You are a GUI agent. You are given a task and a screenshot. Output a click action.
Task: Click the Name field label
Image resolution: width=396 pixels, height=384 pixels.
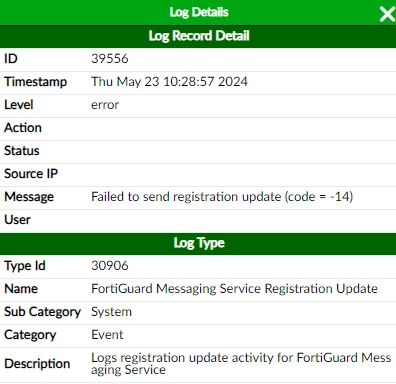(x=21, y=289)
